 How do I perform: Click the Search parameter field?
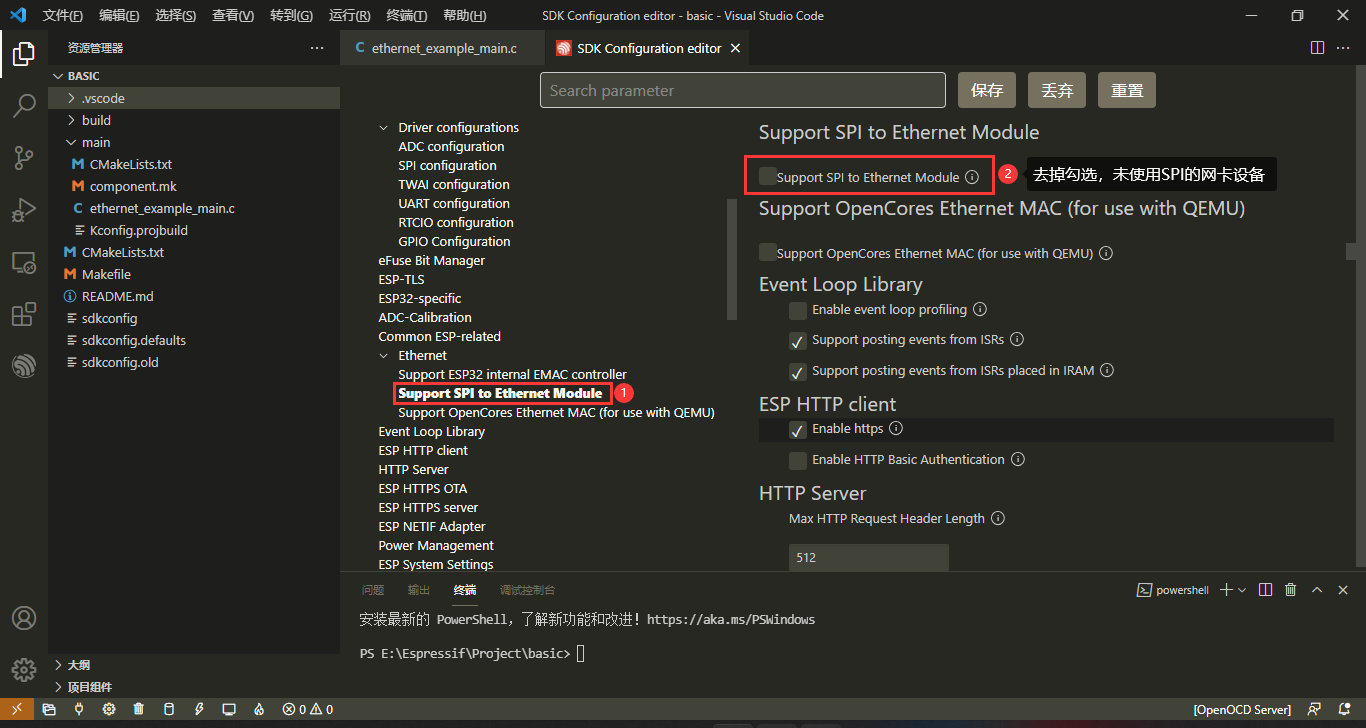click(x=743, y=90)
